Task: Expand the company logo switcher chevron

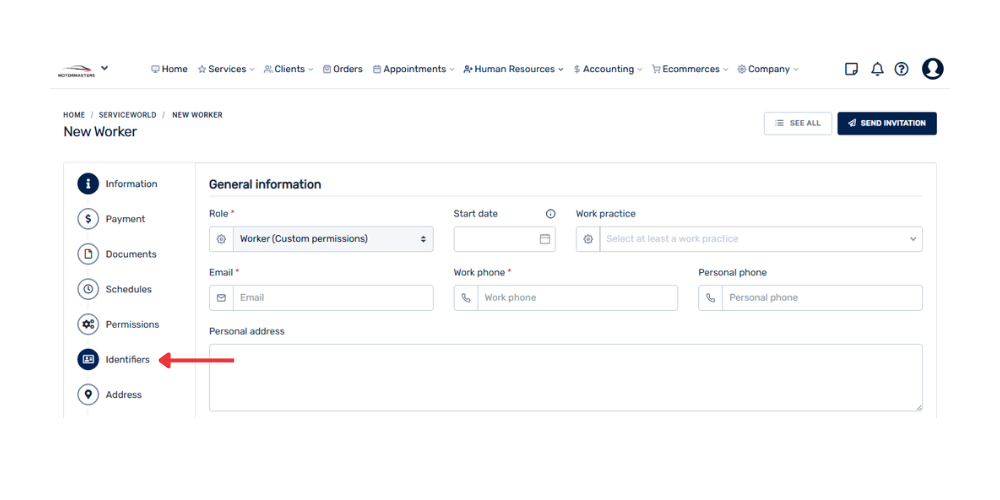Action: click(x=105, y=68)
